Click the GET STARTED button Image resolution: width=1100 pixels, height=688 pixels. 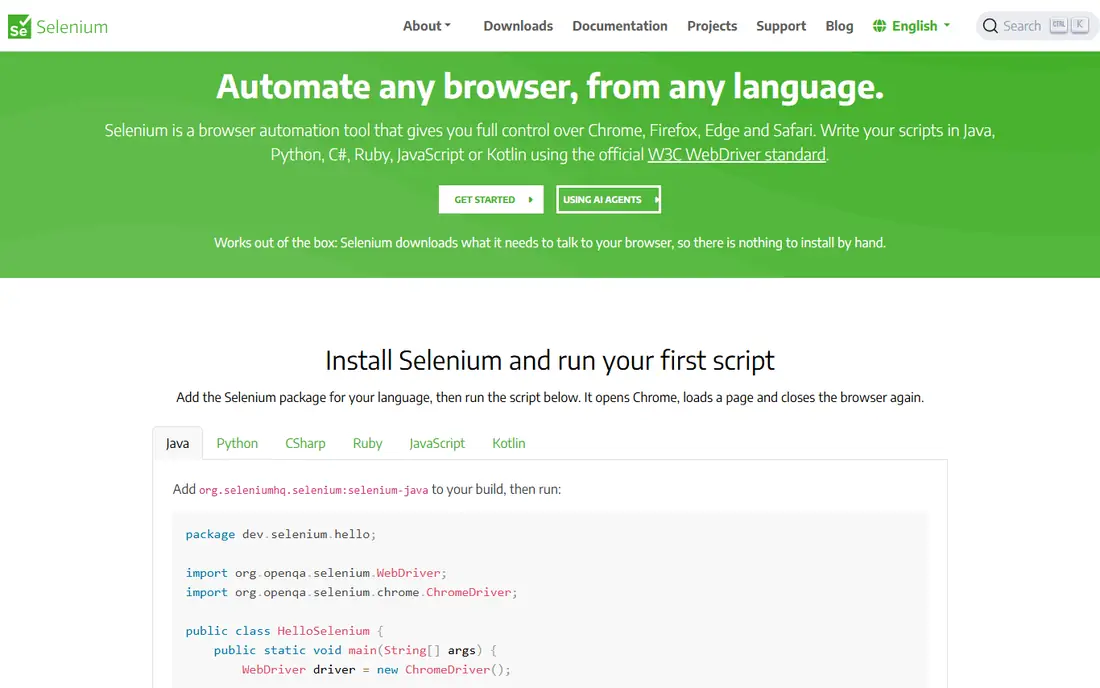[491, 199]
